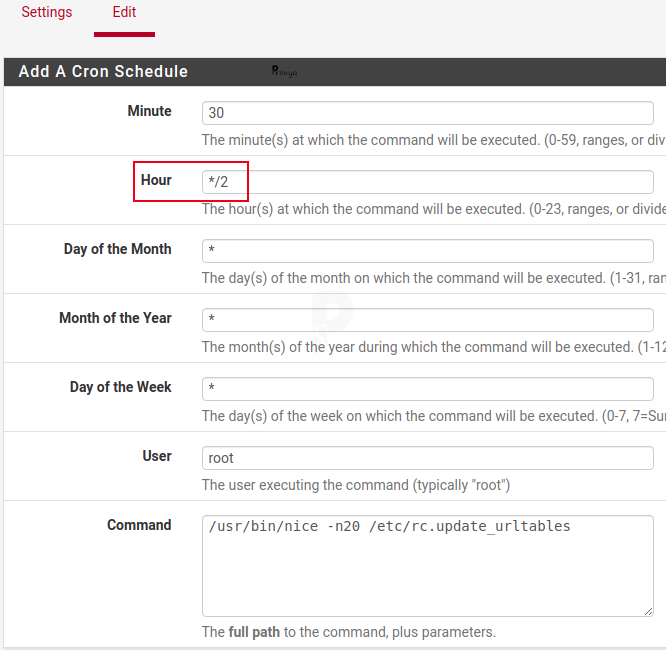Click the 'Add A Cron Schedule' heading
This screenshot has height=650, width=666.
tap(103, 71)
